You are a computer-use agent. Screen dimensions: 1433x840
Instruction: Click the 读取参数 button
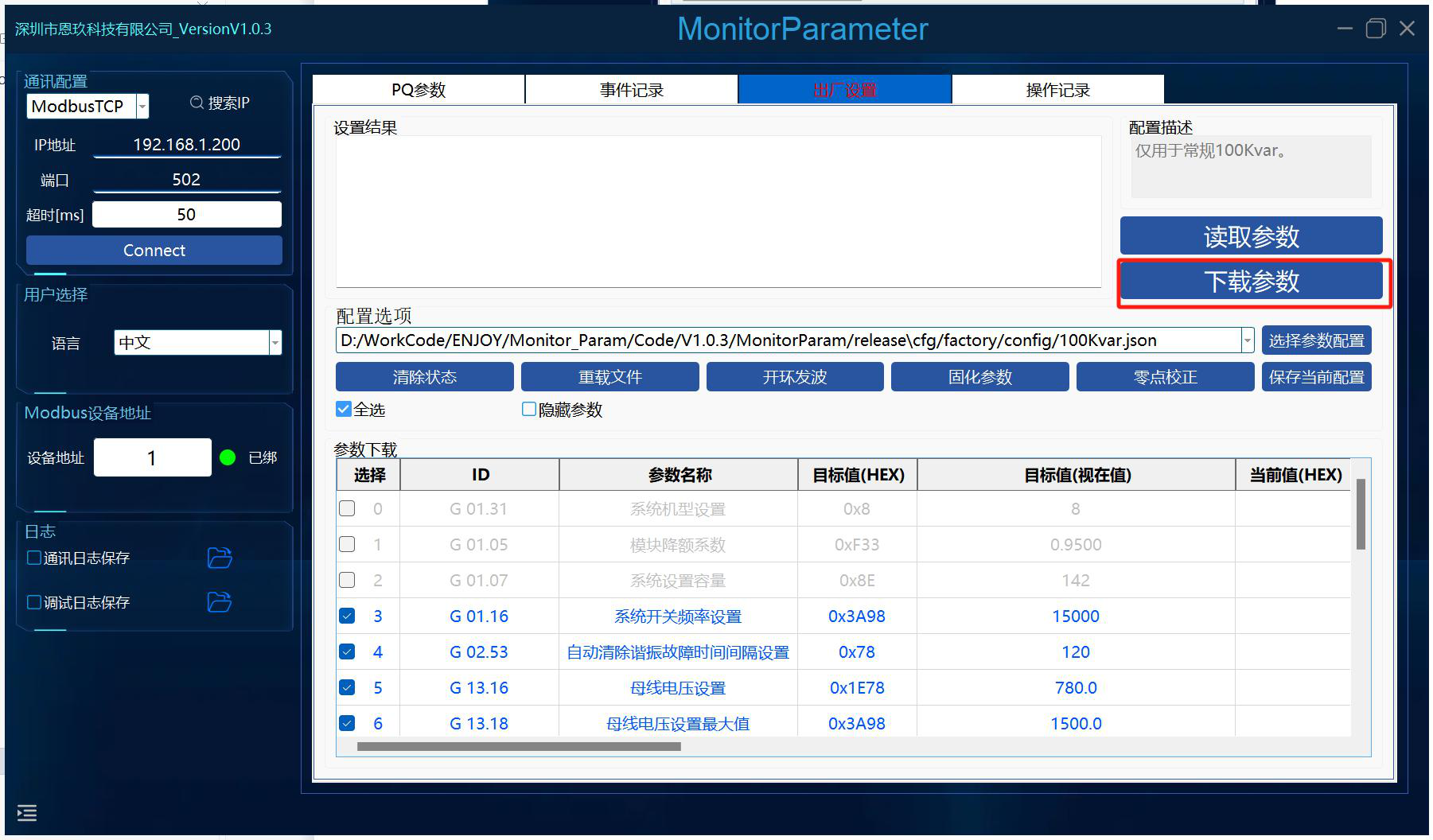pyautogui.click(x=1252, y=236)
